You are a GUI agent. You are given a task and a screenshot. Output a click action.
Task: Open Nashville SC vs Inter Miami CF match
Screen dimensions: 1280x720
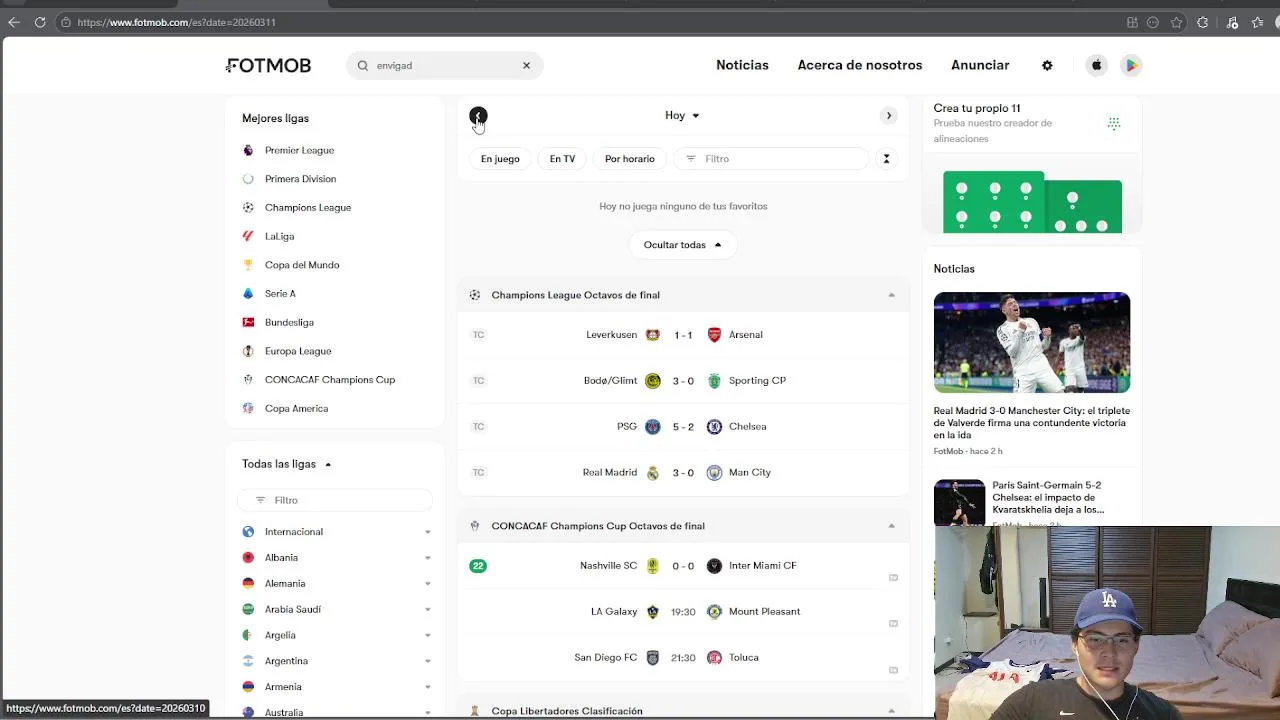coord(683,566)
